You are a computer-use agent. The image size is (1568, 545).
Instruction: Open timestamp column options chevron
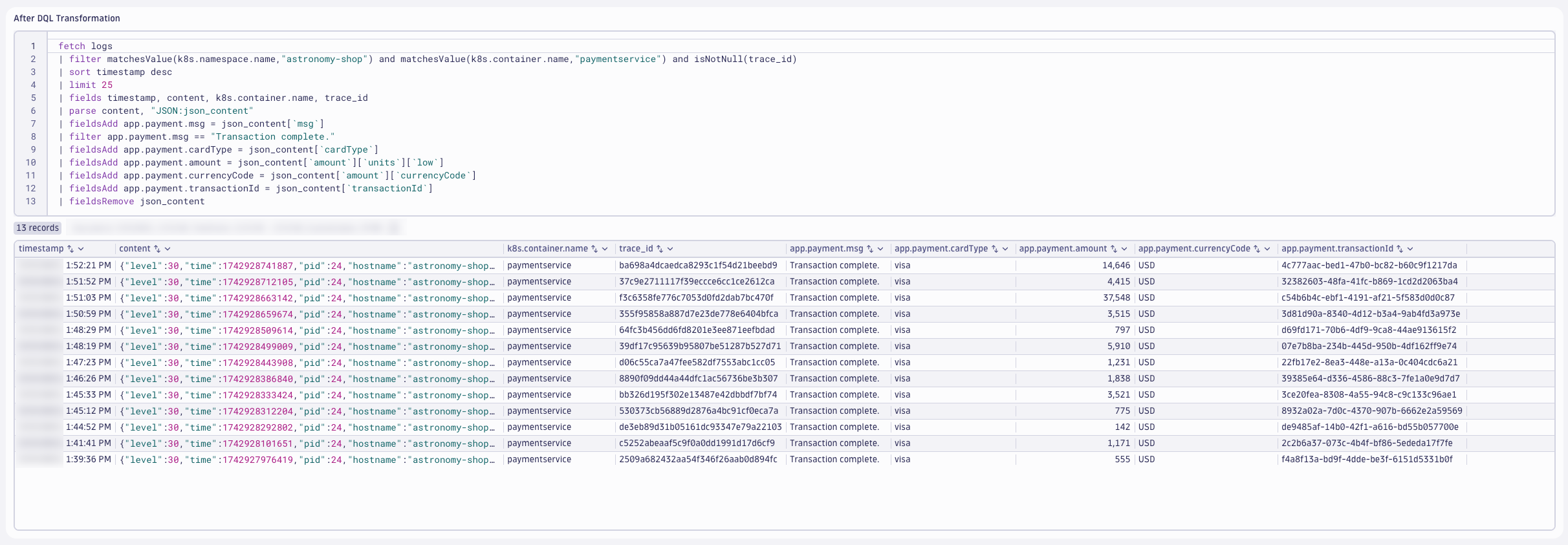pos(81,249)
